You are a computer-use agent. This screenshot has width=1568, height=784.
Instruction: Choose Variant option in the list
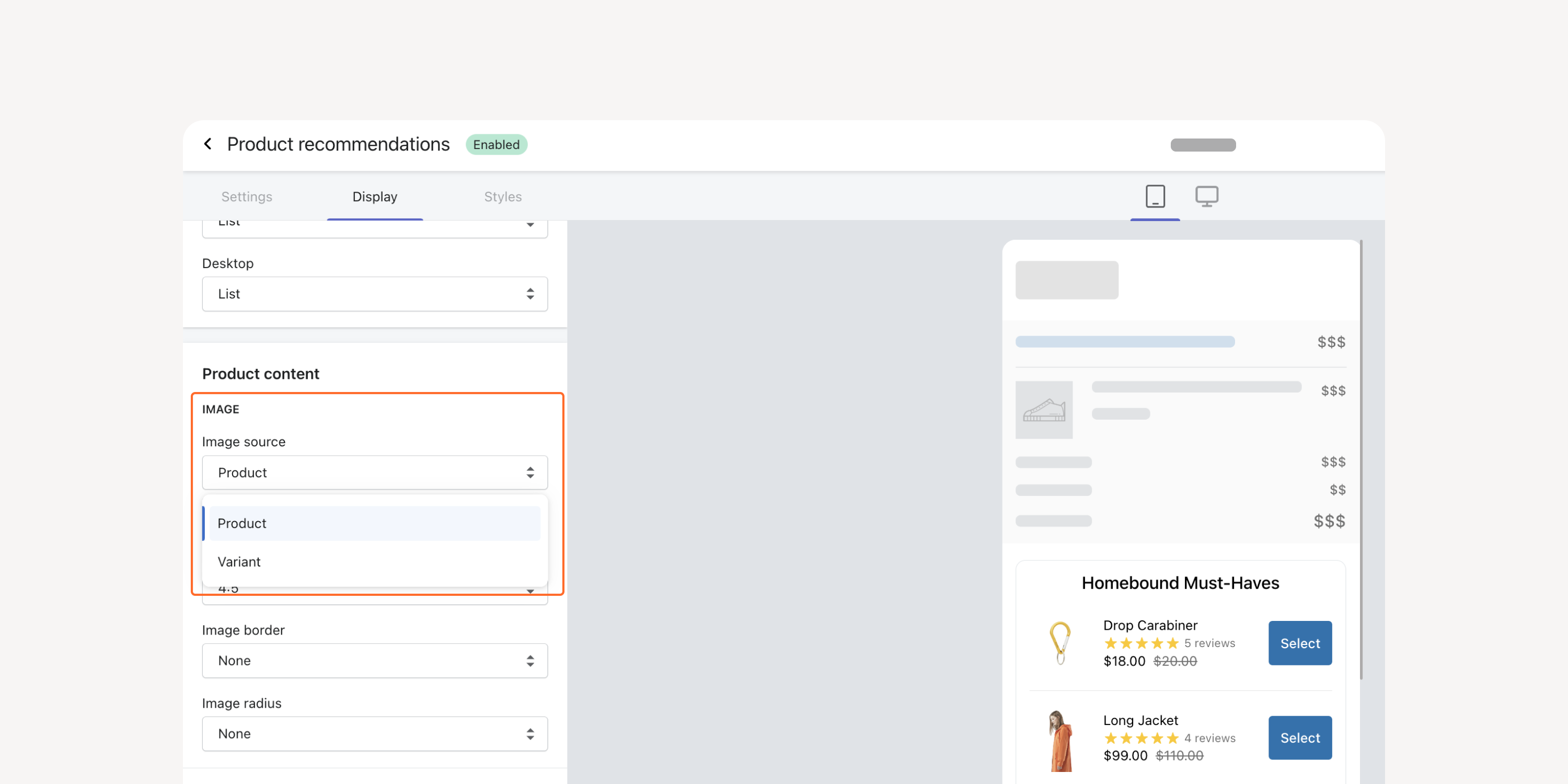click(x=374, y=562)
